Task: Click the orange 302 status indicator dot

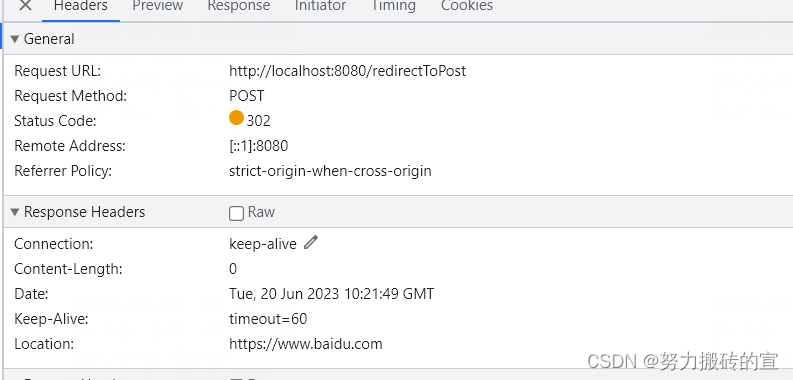Action: (x=236, y=118)
